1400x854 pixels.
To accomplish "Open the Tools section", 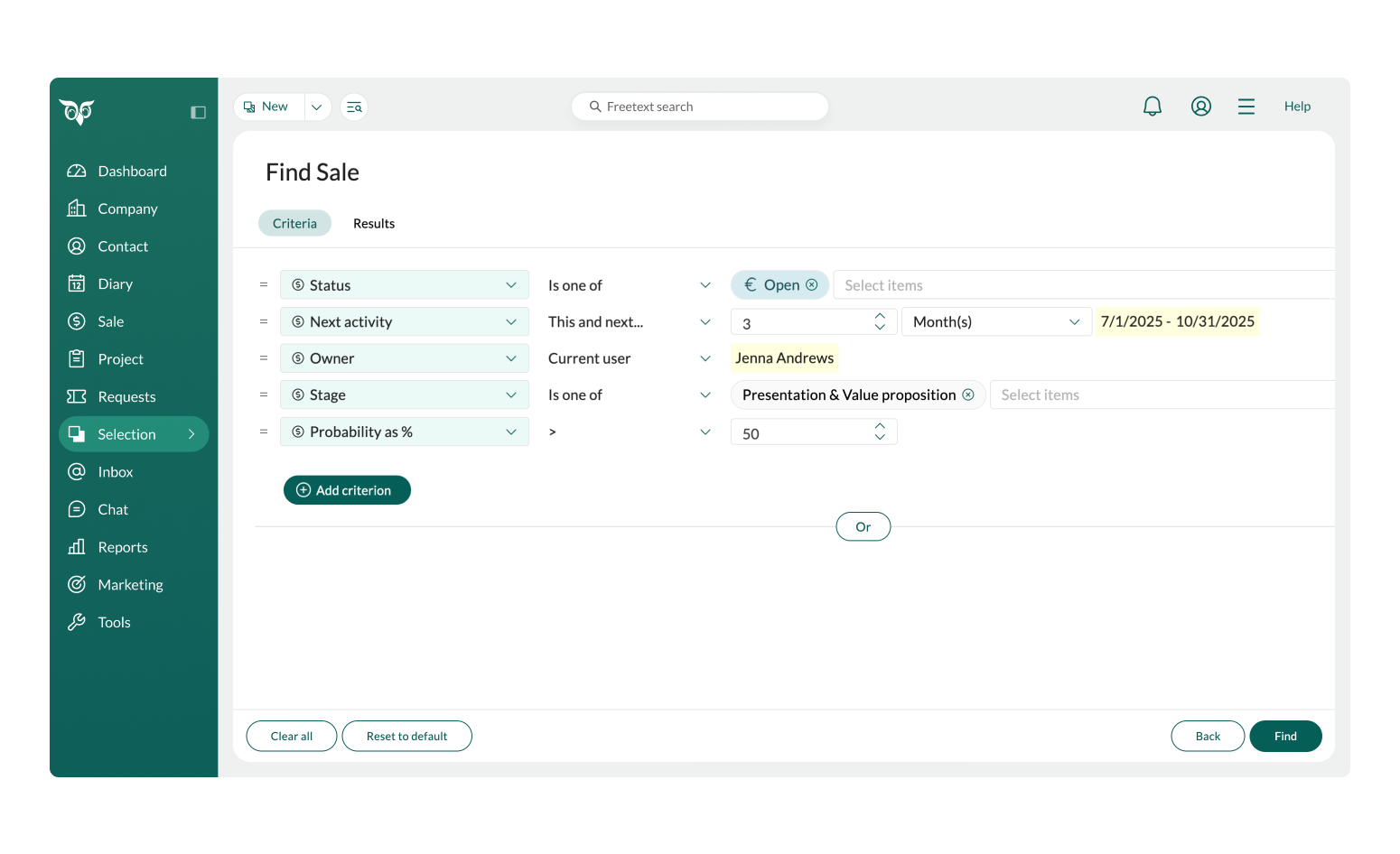I will tap(114, 623).
